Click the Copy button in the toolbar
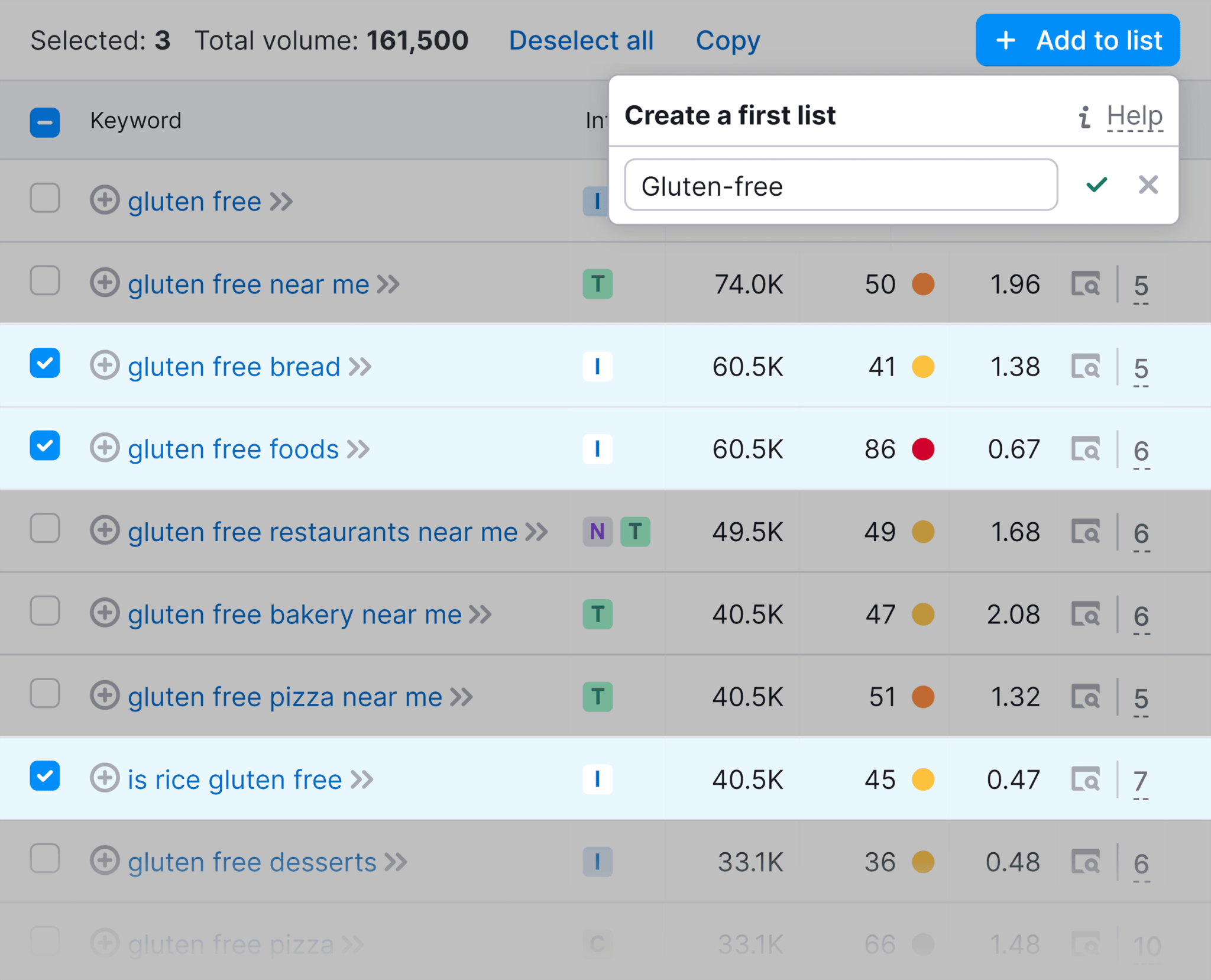 coord(728,39)
